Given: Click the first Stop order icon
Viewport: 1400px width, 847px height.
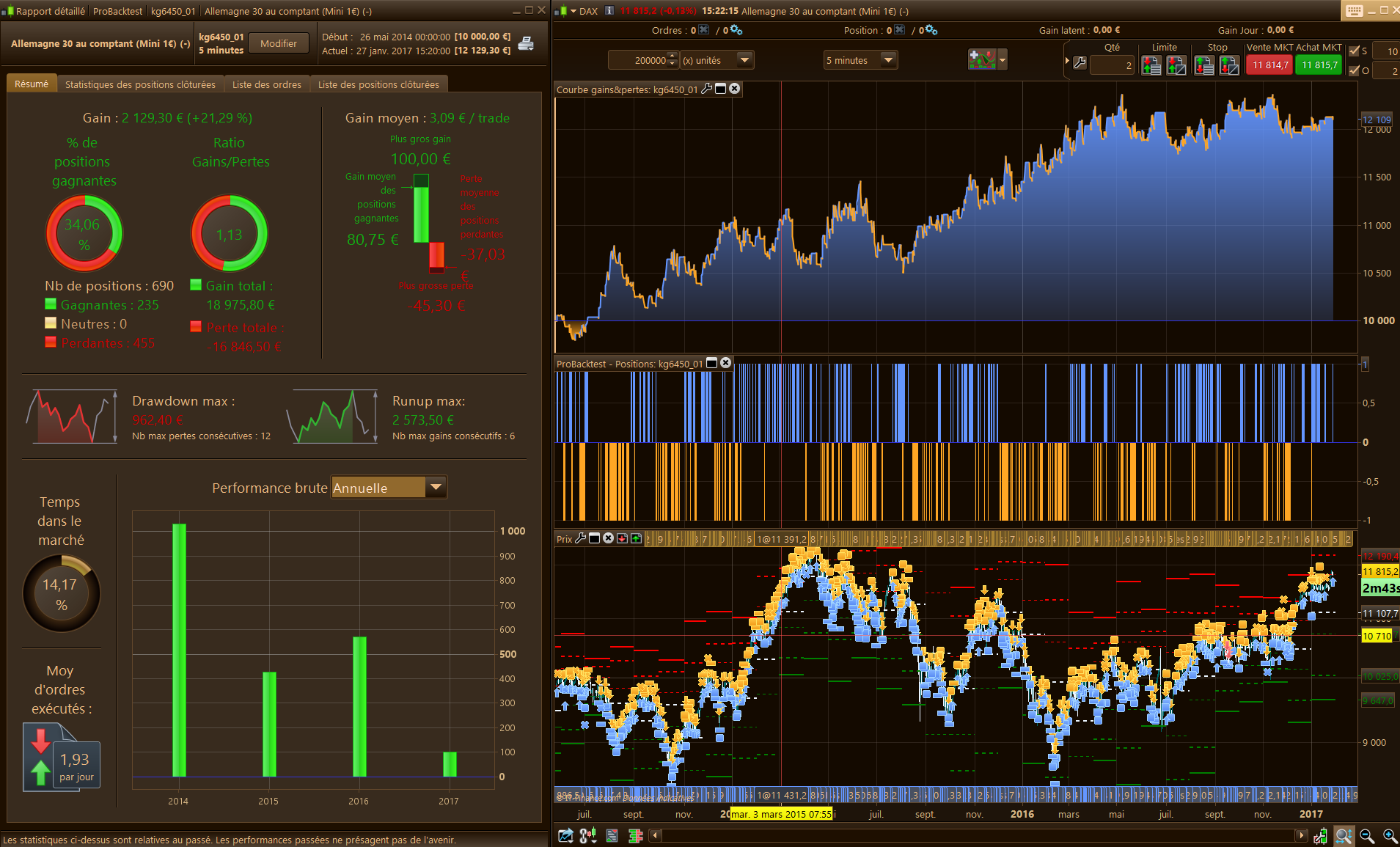Looking at the screenshot, I should pos(1204,65).
